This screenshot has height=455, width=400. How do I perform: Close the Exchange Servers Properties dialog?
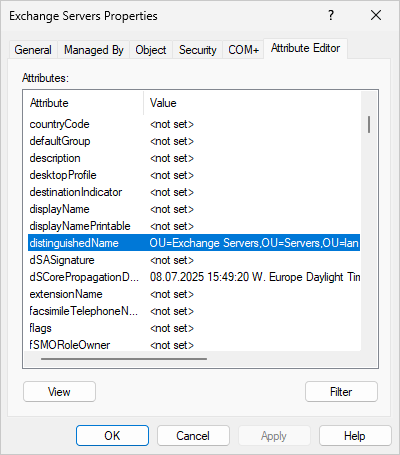[x=376, y=15]
